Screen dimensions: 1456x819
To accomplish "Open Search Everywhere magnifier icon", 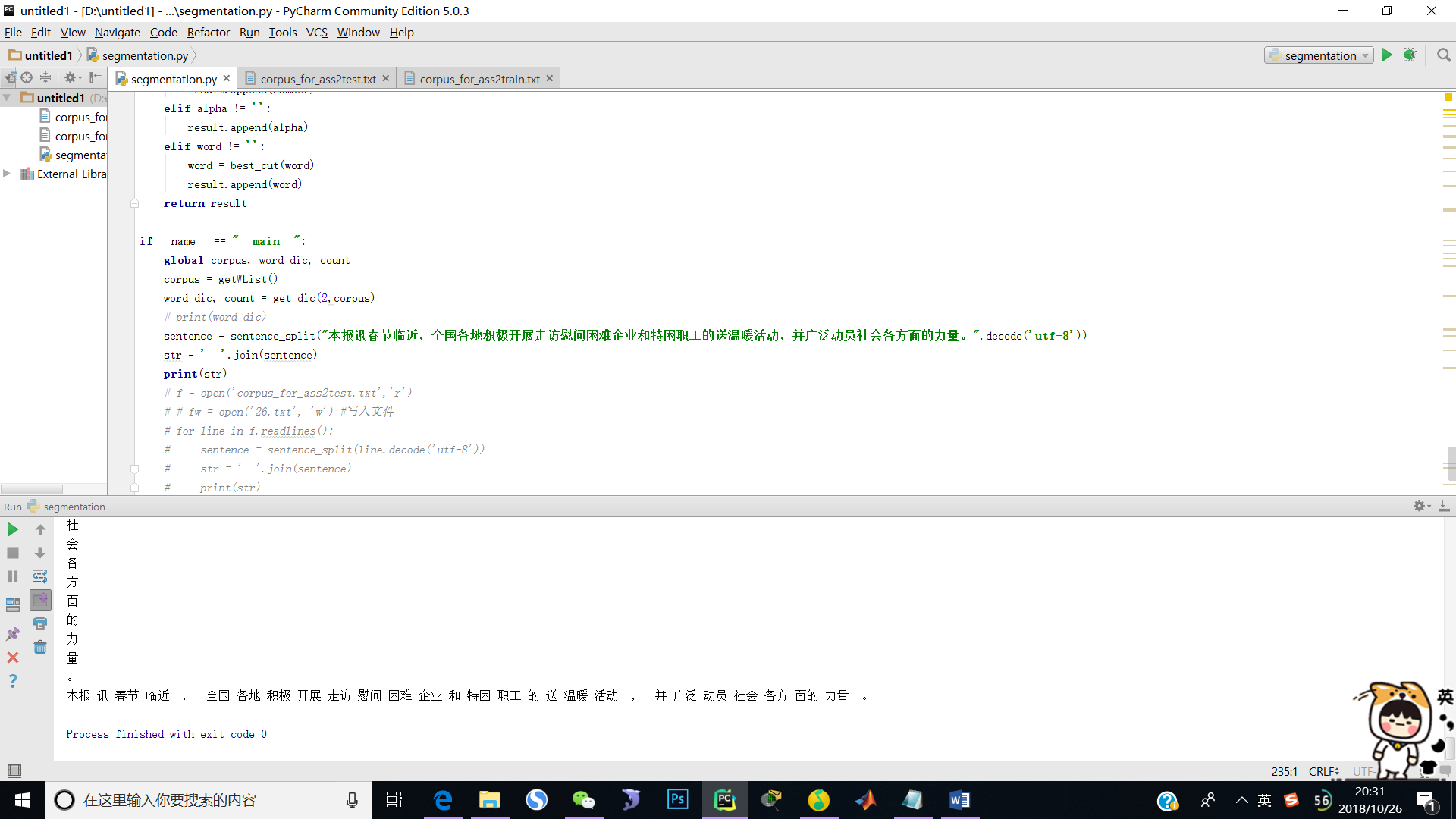I will tap(1444, 55).
